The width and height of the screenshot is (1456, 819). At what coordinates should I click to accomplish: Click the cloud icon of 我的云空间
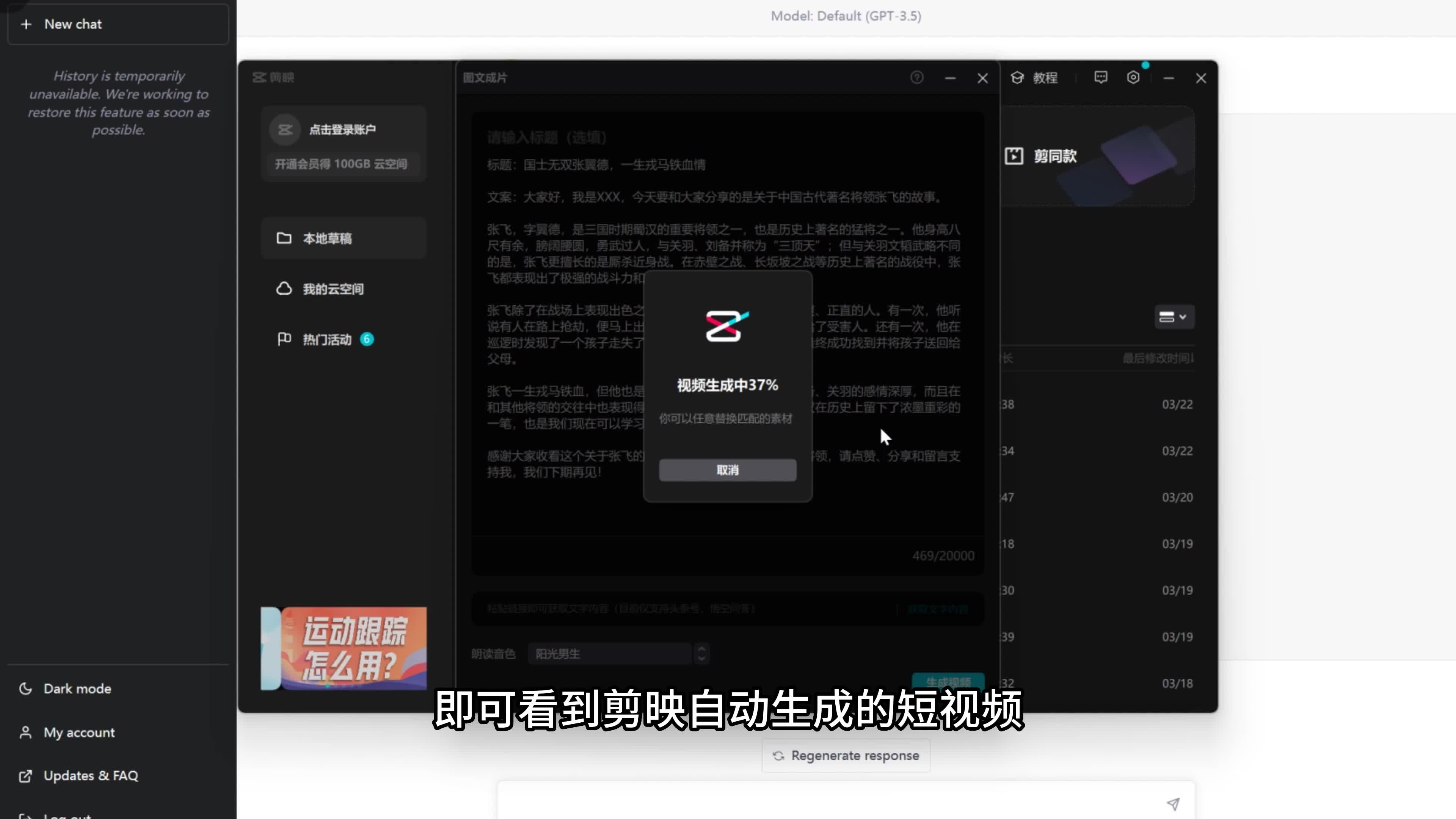click(284, 288)
